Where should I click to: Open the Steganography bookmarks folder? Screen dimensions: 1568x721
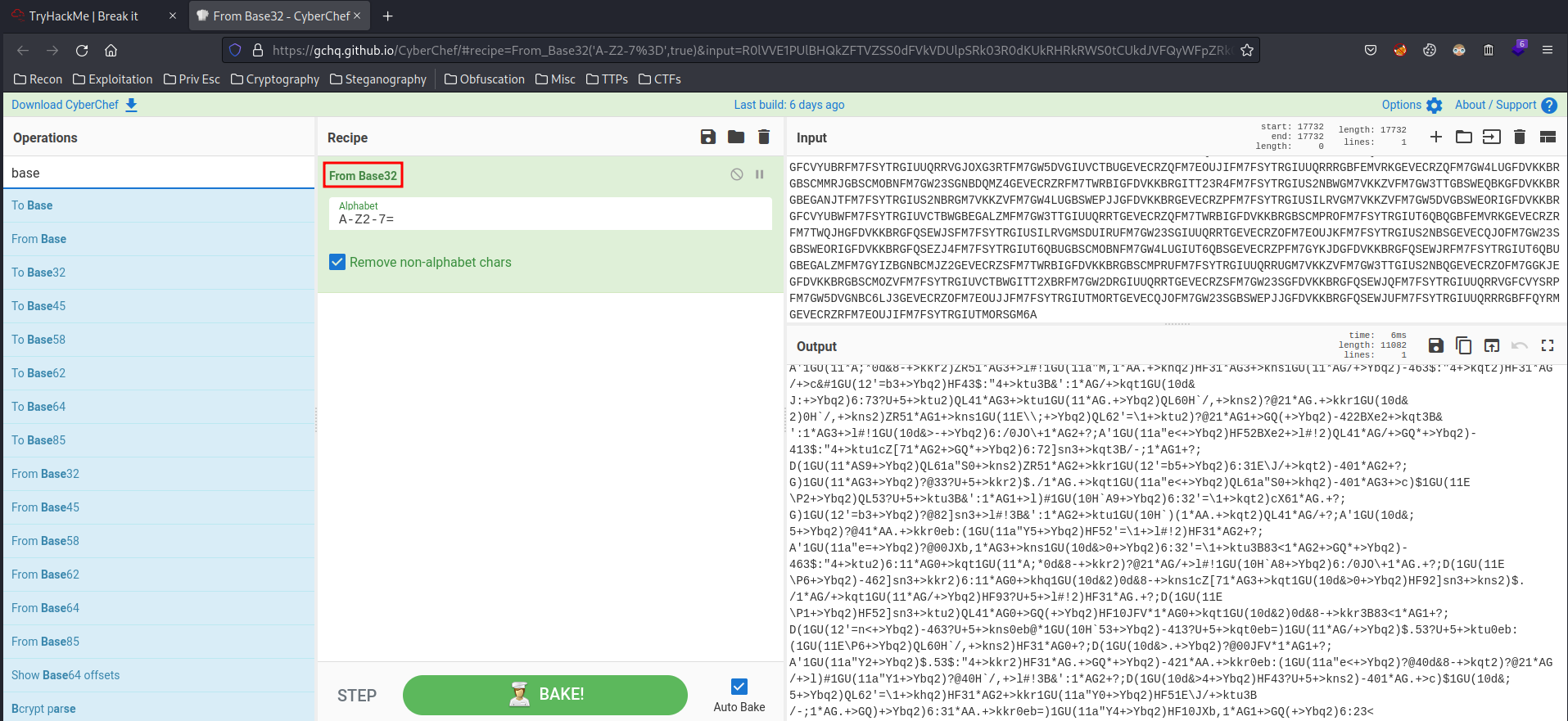tap(378, 79)
